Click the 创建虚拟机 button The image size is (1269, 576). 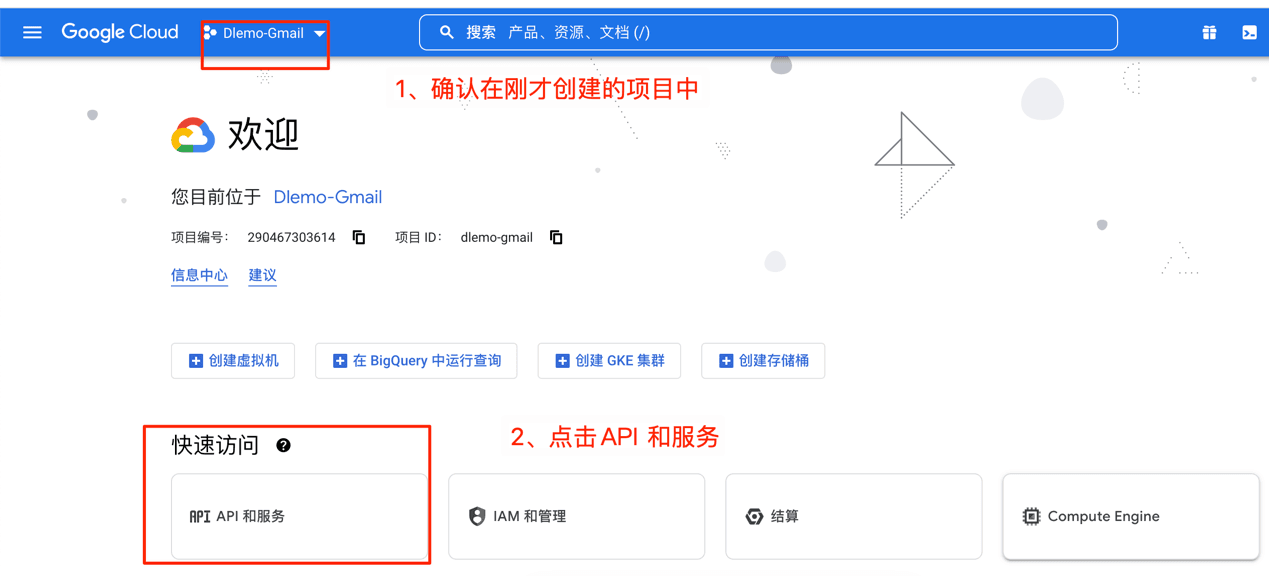pos(233,361)
